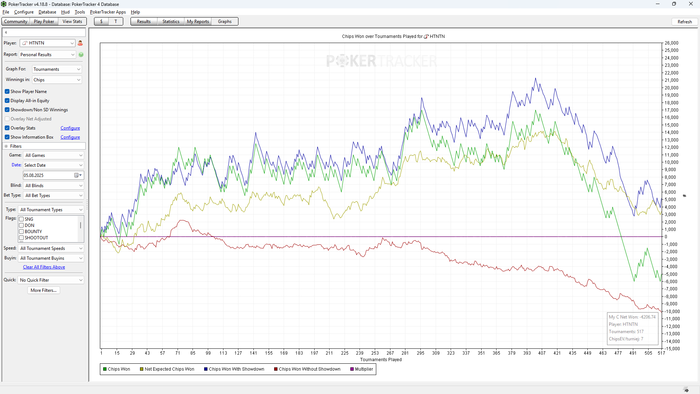Switch to cash games with the $ button

tap(101, 21)
